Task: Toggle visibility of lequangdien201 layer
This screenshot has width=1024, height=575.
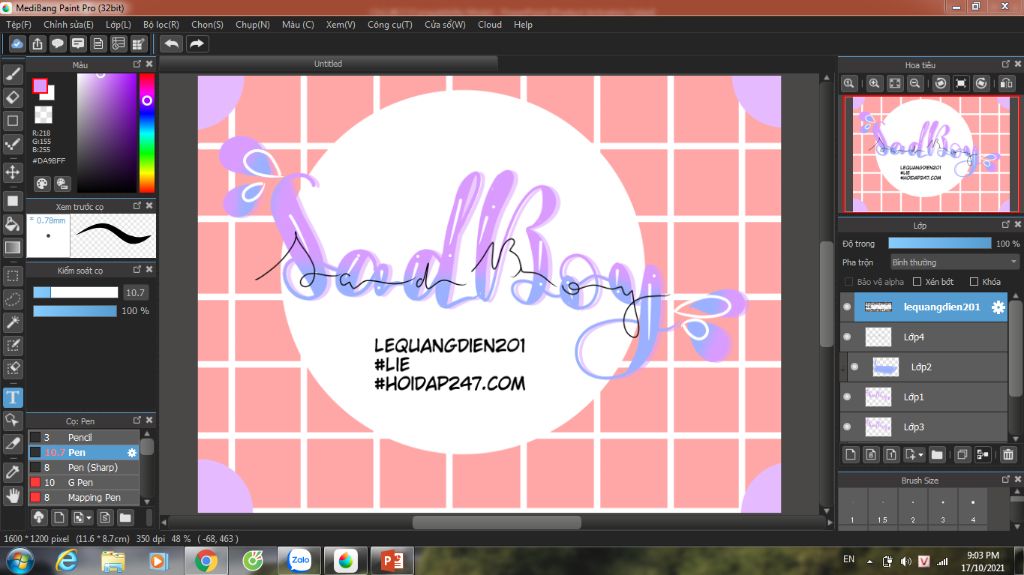Action: click(x=847, y=306)
